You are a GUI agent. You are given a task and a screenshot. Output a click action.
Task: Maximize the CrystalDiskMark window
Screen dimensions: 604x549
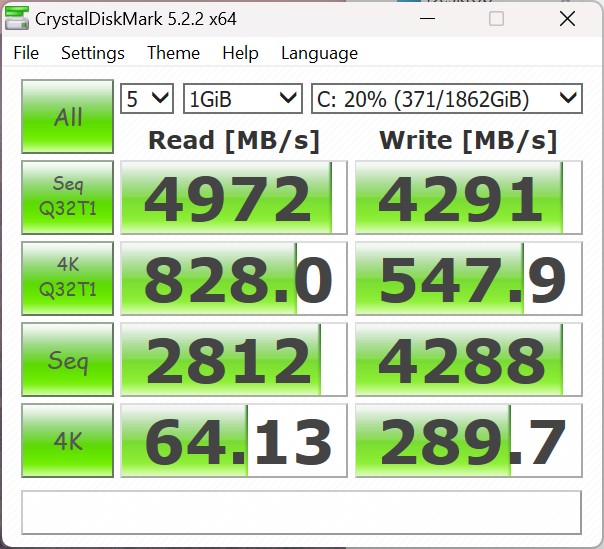coord(497,19)
